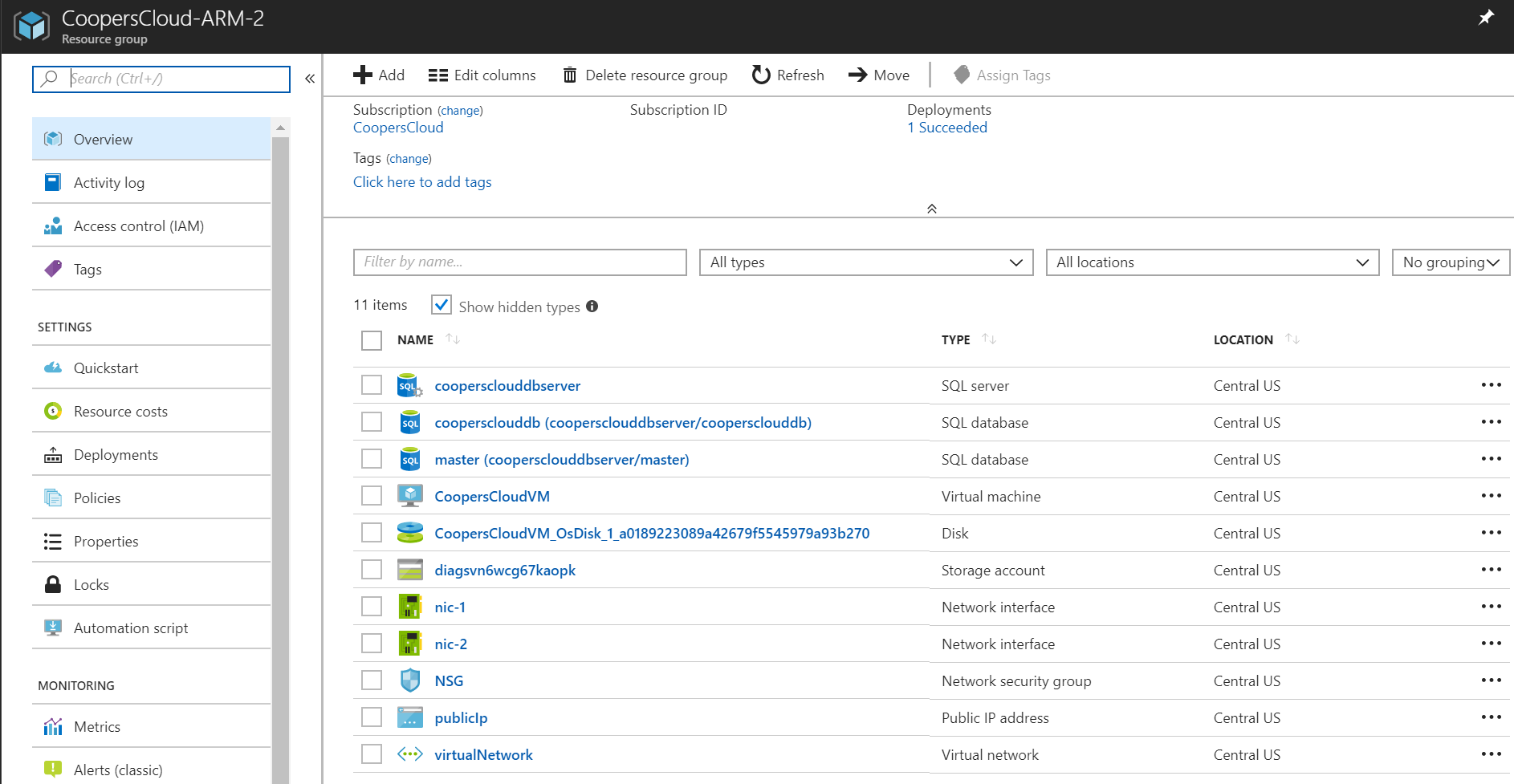Click the Assign Tags toolbar button

pos(1003,75)
